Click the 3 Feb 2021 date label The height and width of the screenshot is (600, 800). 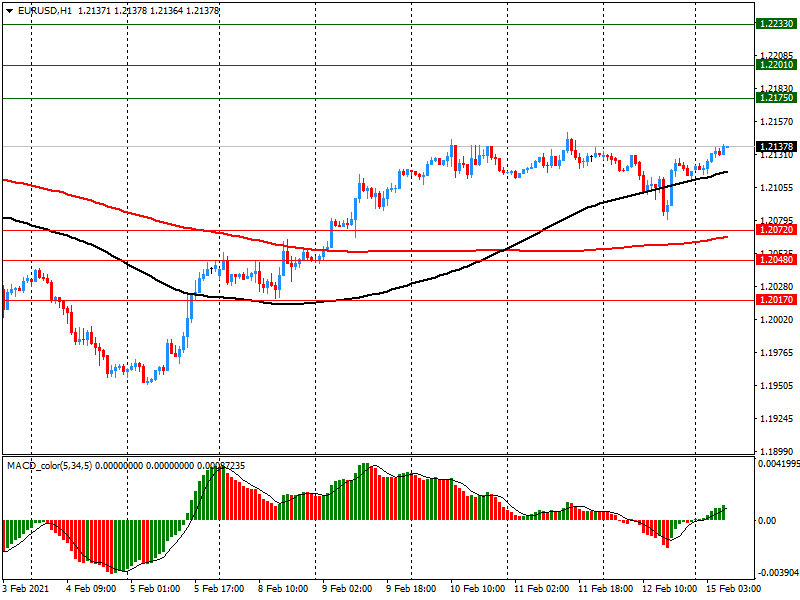click(27, 589)
